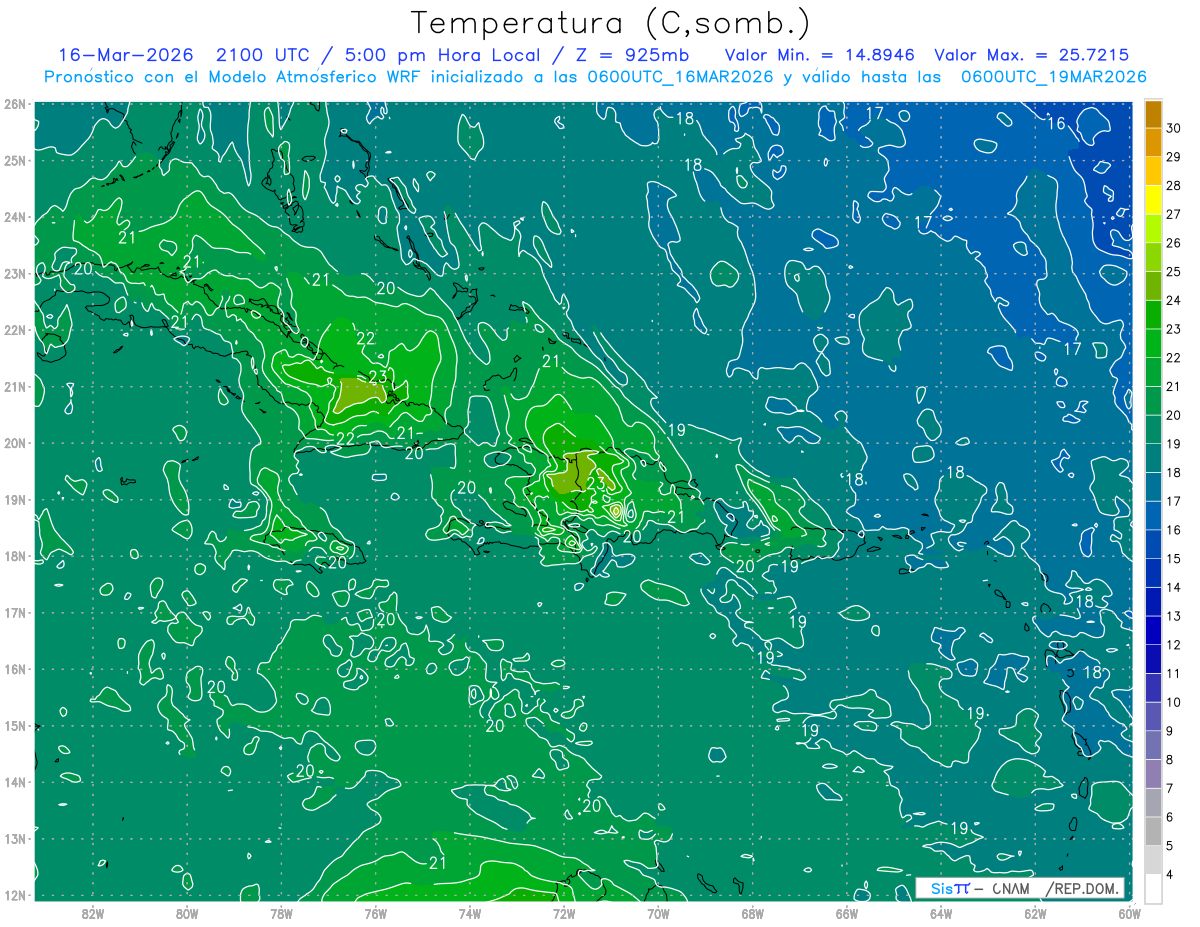Screen dimensions: 1200x927
Task: Click the "0600UTC_19MAR2026" valid-until text
Action: coord(1053,76)
